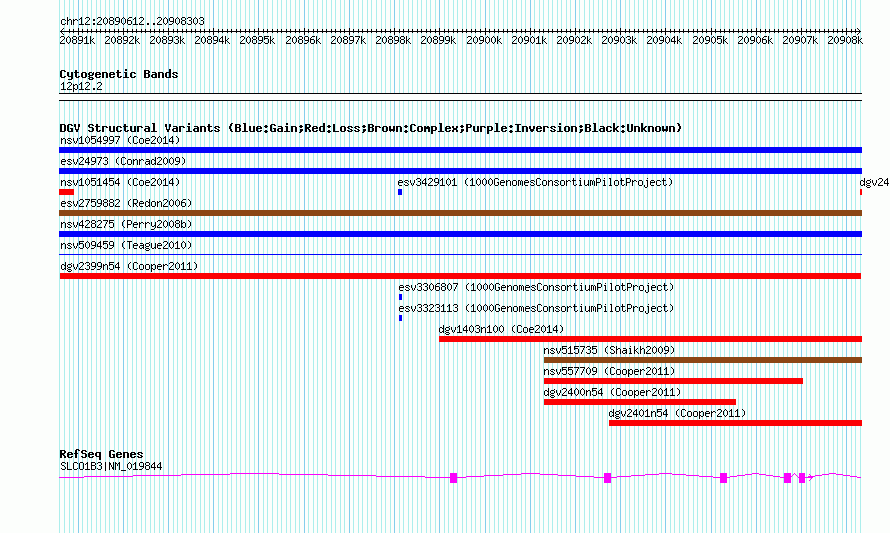Image resolution: width=890 pixels, height=533 pixels.
Task: Click the nsv1051454 (Coe2014) label
Action: pyautogui.click(x=120, y=182)
